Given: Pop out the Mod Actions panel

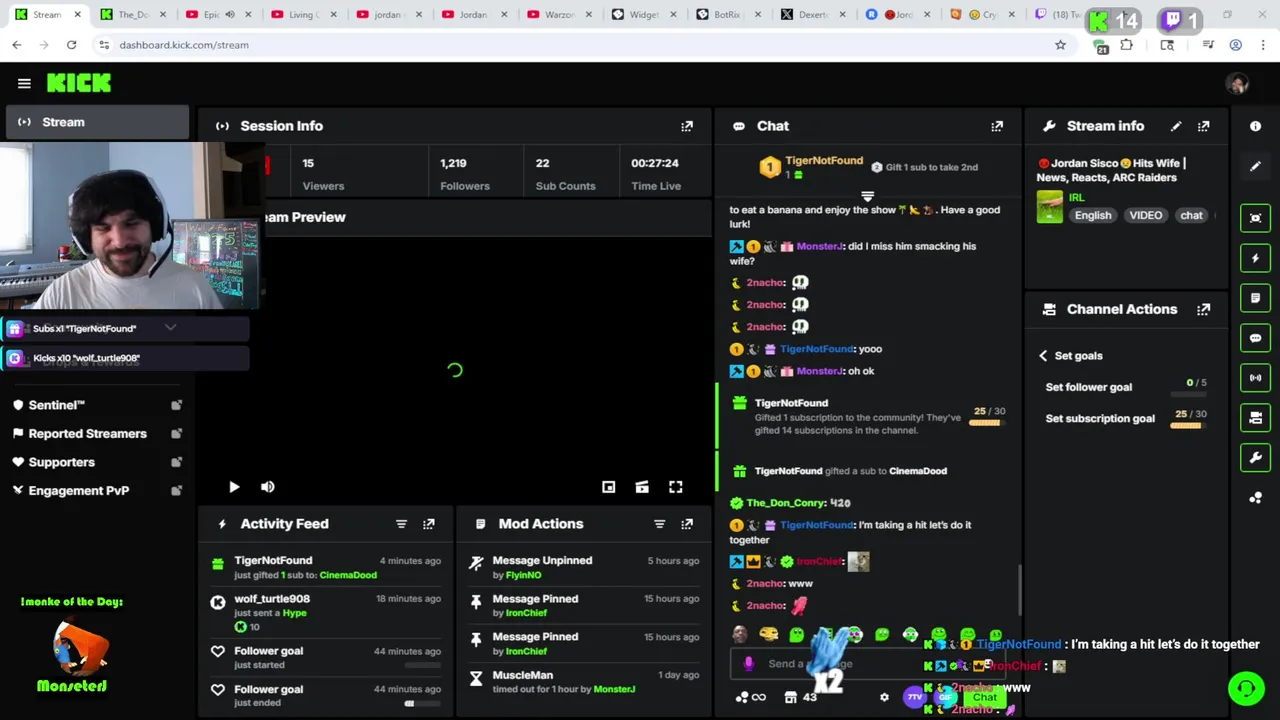Looking at the screenshot, I should (x=687, y=524).
